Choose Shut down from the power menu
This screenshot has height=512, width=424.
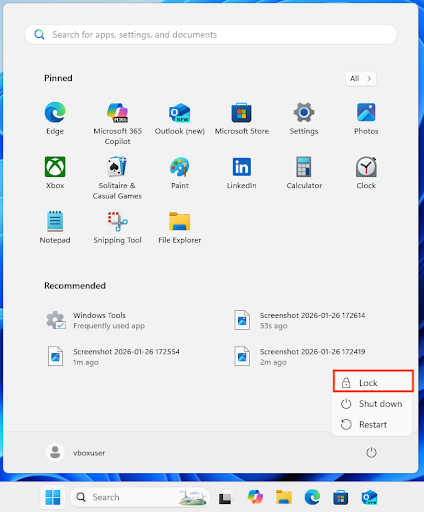[372, 404]
